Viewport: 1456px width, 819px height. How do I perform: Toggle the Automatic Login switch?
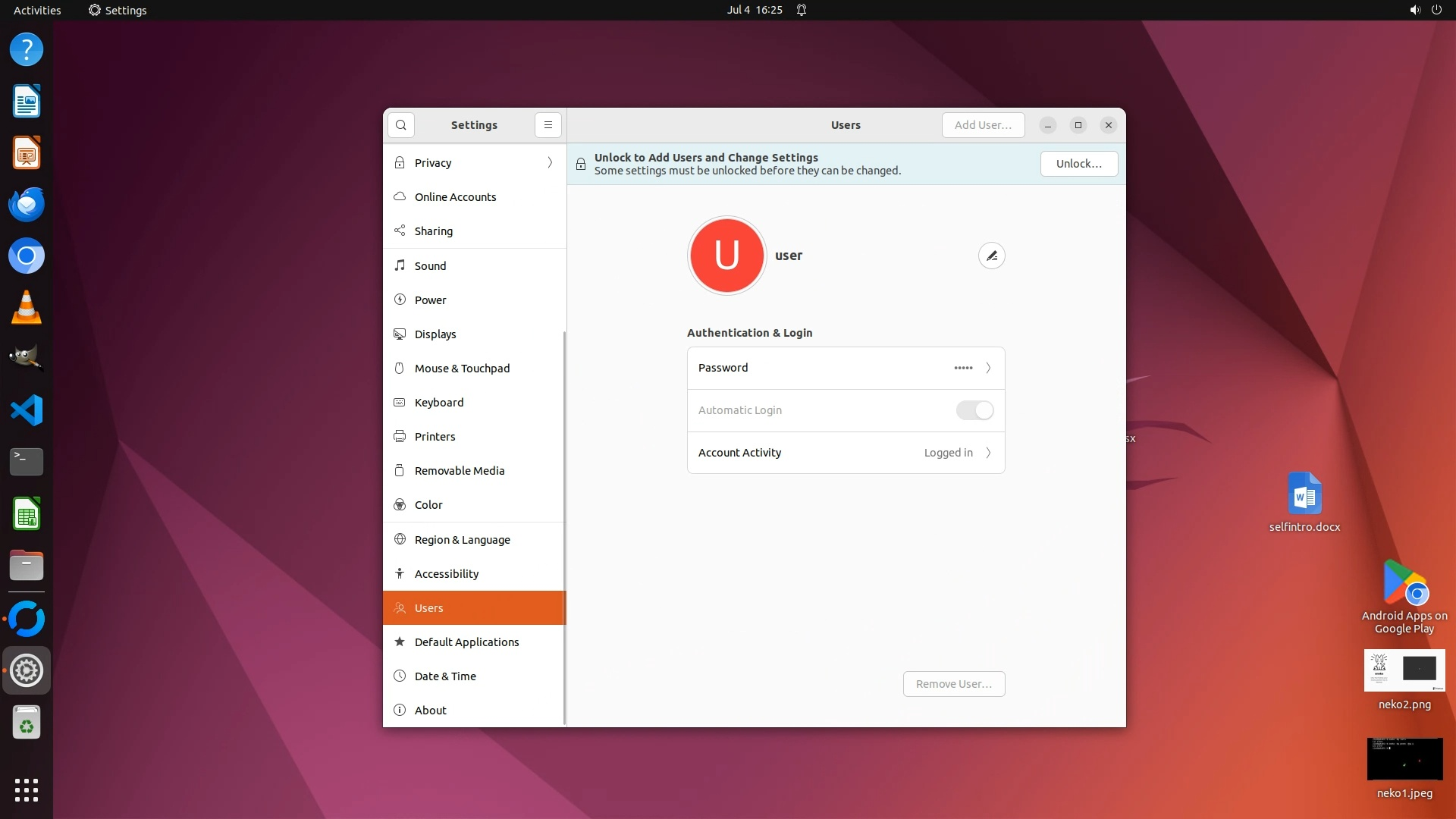(974, 410)
